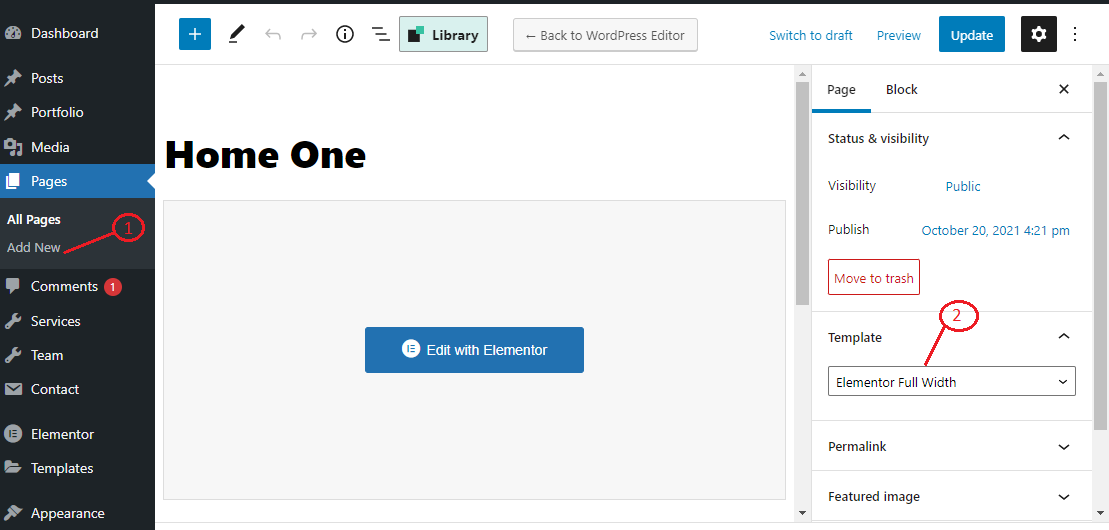Click the Public visibility link
The width and height of the screenshot is (1109, 530).
(x=963, y=186)
